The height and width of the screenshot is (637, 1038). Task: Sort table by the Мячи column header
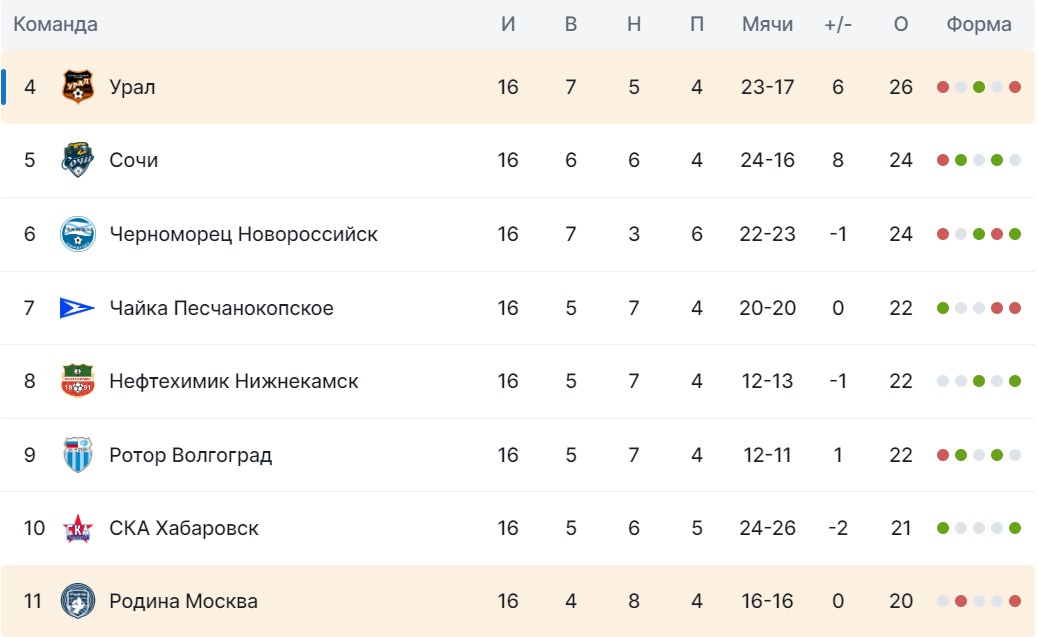point(767,25)
